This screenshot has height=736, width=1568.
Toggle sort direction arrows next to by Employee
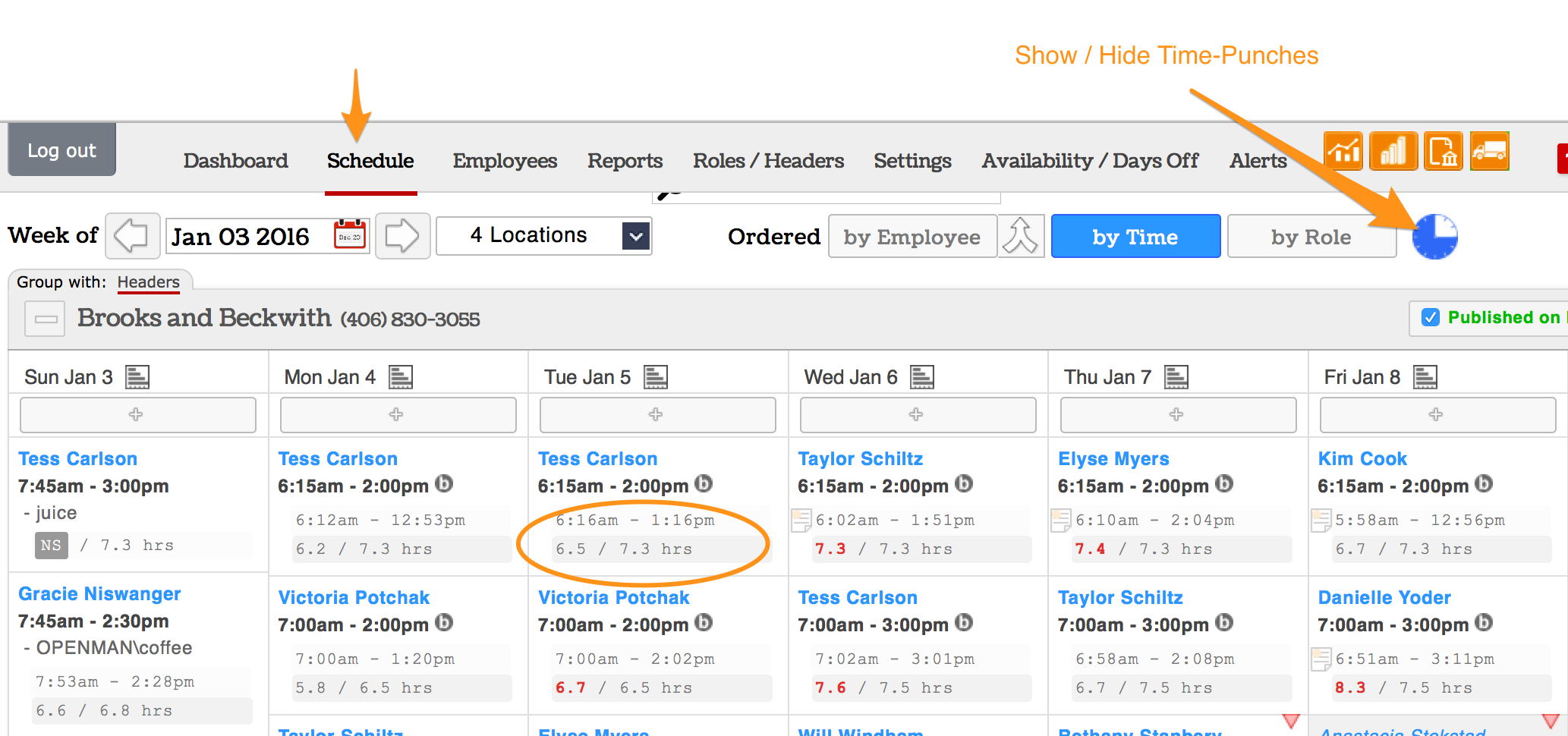tap(1020, 236)
